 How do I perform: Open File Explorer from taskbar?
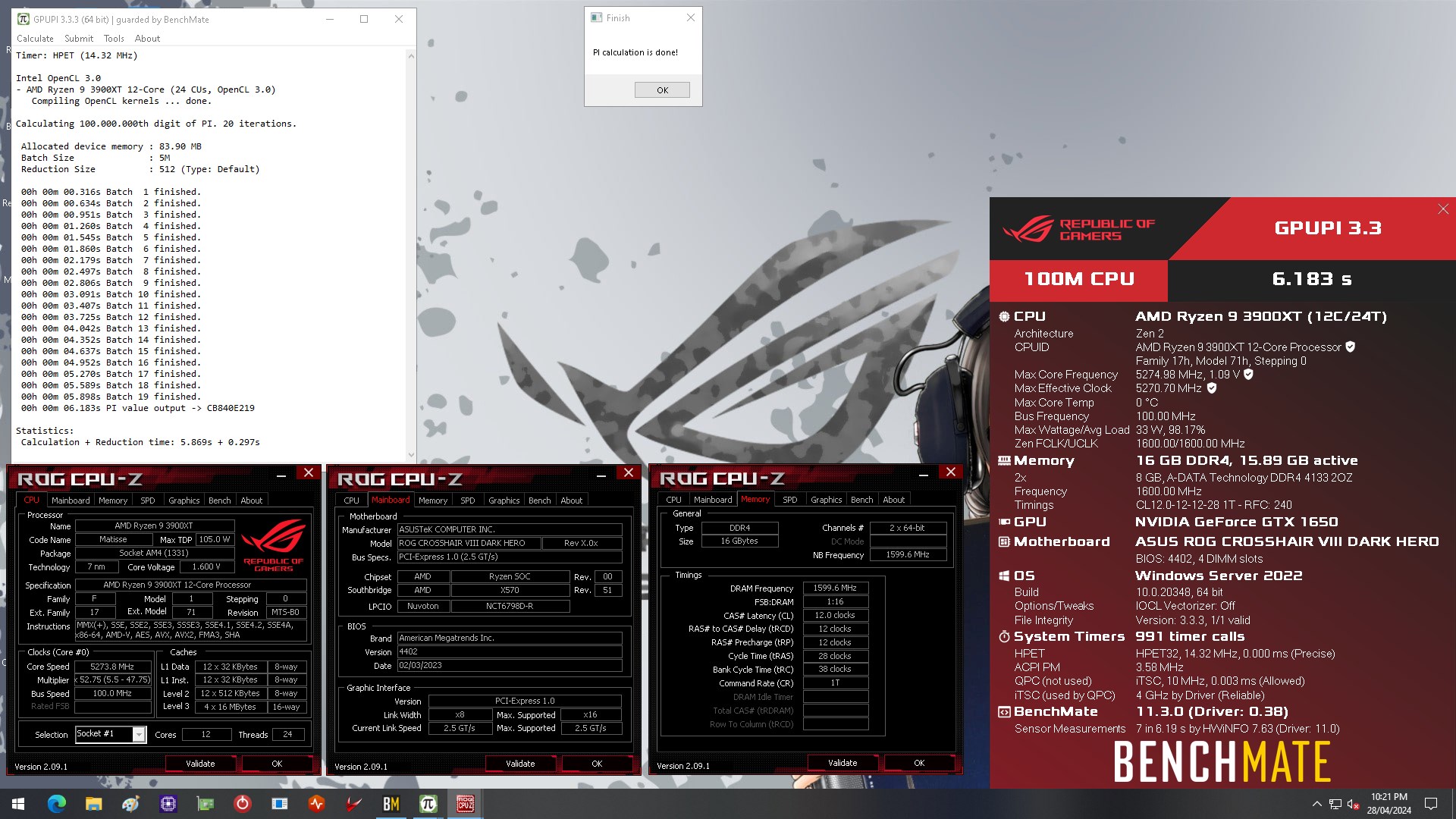93,803
